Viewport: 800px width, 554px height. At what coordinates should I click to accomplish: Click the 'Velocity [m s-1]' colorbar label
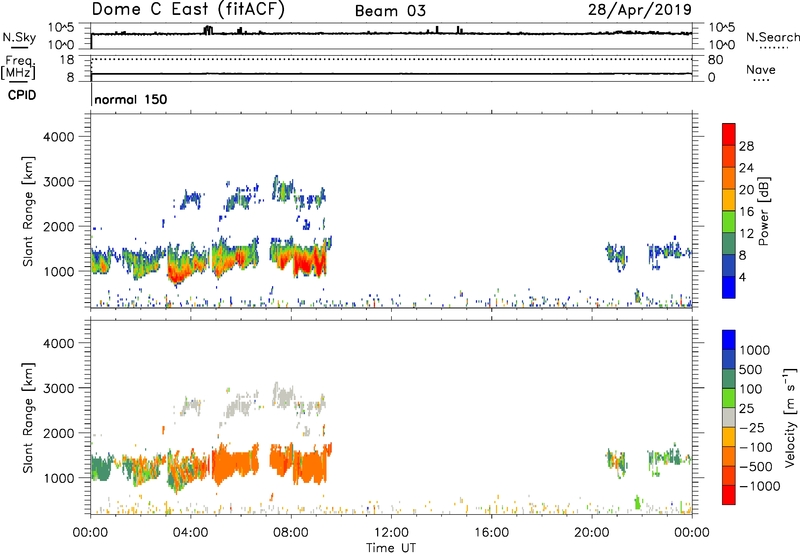(x=790, y=417)
